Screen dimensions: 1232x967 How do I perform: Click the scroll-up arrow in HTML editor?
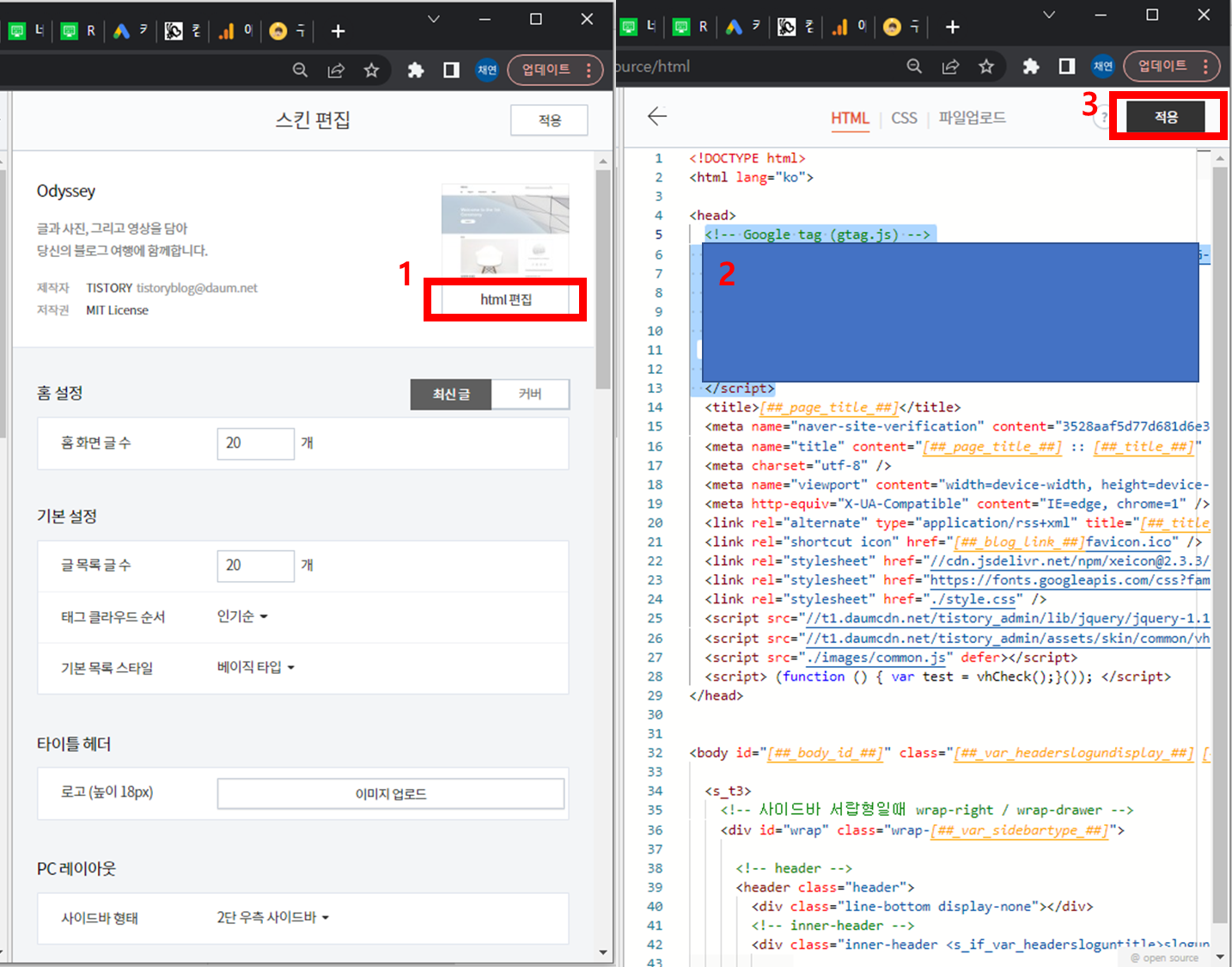pos(1220,158)
